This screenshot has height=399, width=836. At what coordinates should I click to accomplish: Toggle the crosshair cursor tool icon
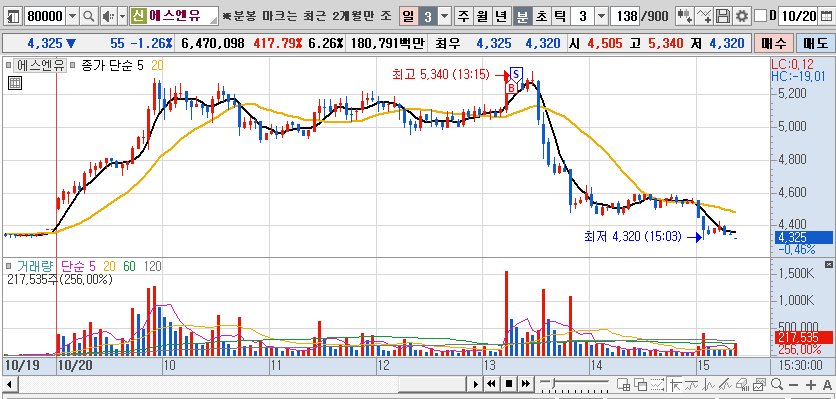click(x=675, y=384)
